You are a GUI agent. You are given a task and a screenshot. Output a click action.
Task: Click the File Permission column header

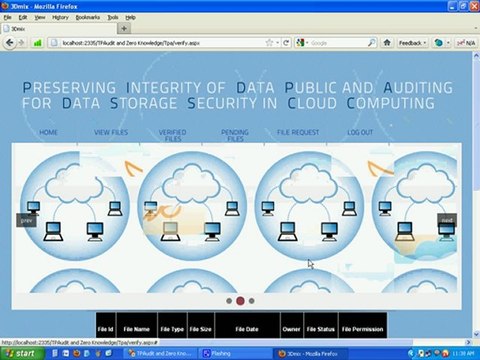click(x=363, y=325)
